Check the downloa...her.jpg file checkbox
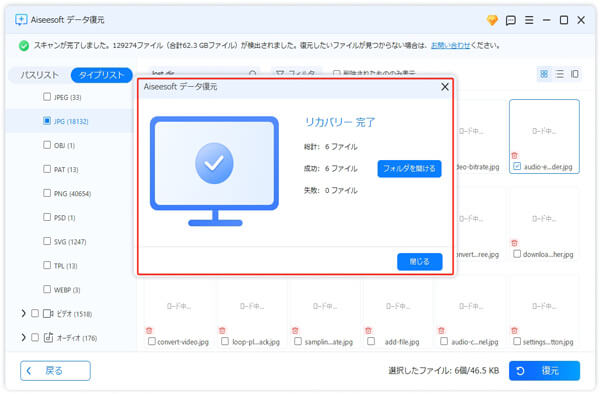Image resolution: width=600 pixels, height=394 pixels. [517, 254]
